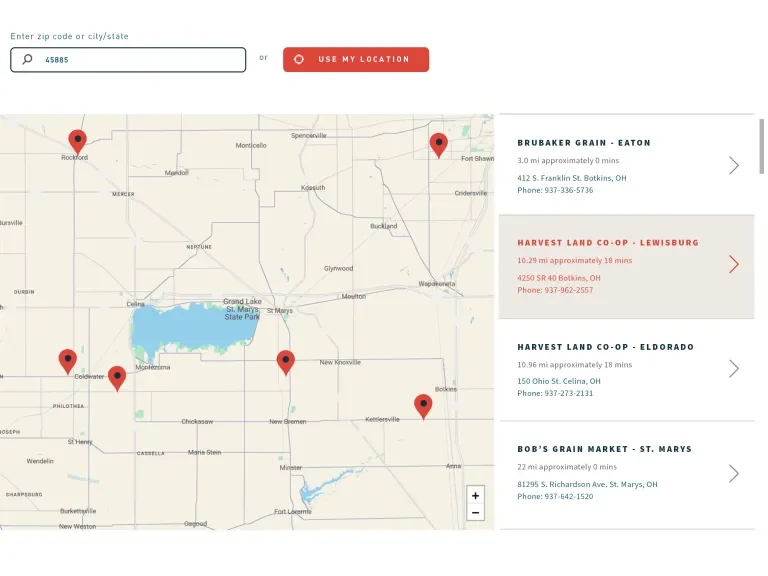Open Harvest Land Co-op - Eldorado chevron arrow
Image resolution: width=768 pixels, height=576 pixels.
[x=733, y=369]
